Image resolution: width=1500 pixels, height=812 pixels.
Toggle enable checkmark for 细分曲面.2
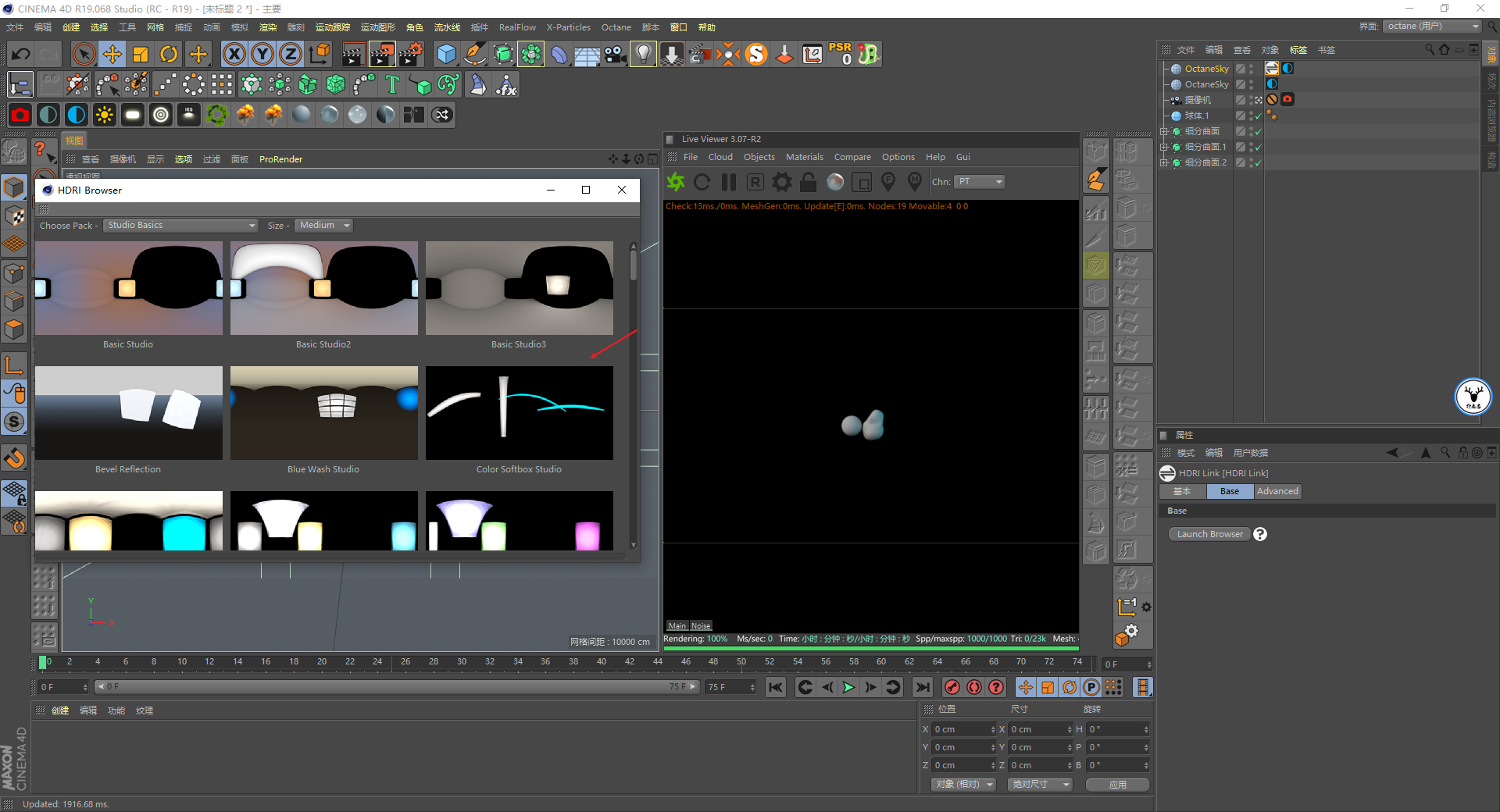point(1259,162)
